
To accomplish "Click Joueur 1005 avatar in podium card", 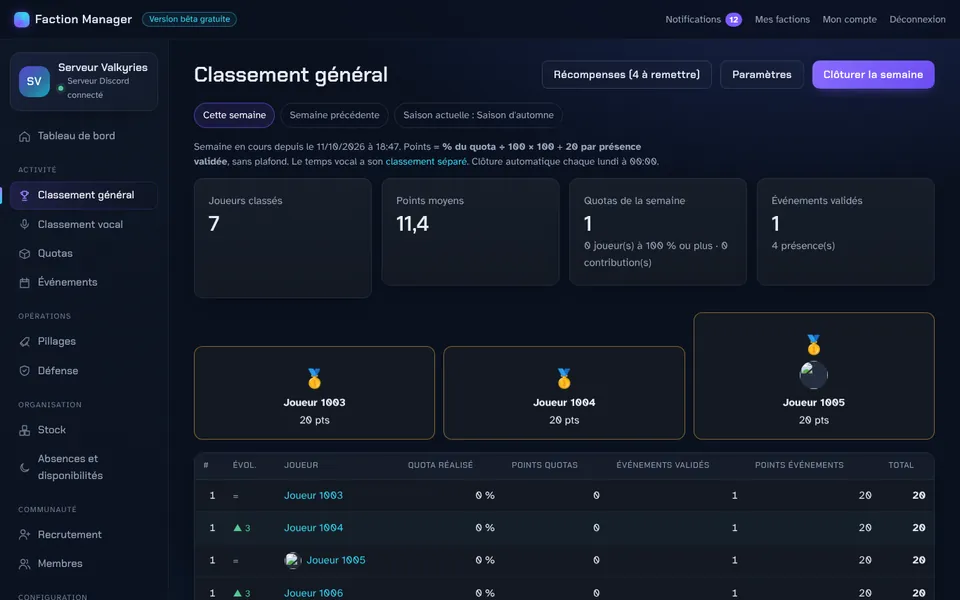I will click(x=813, y=375).
